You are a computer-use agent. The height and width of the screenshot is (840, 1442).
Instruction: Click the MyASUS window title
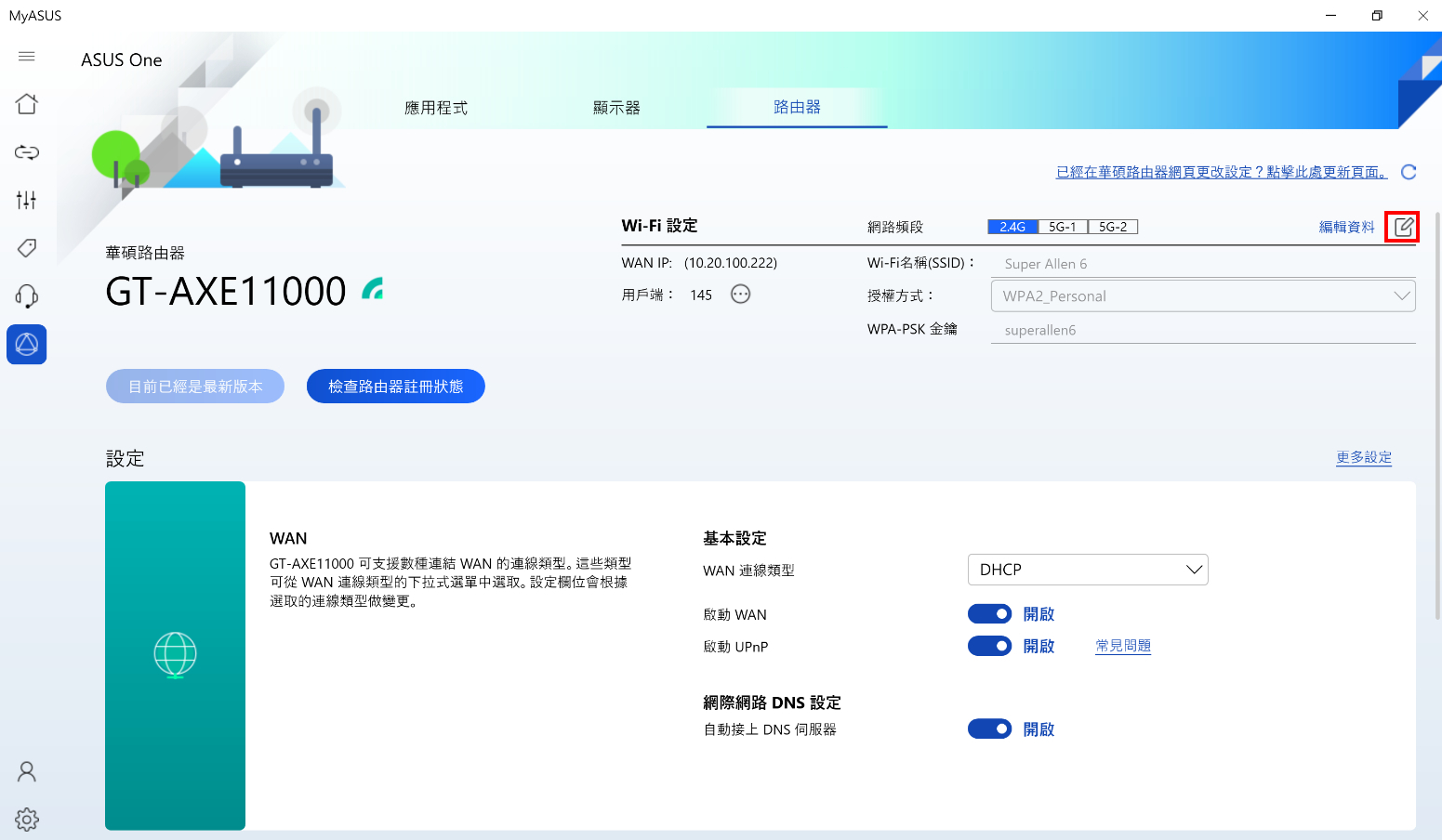(x=35, y=16)
